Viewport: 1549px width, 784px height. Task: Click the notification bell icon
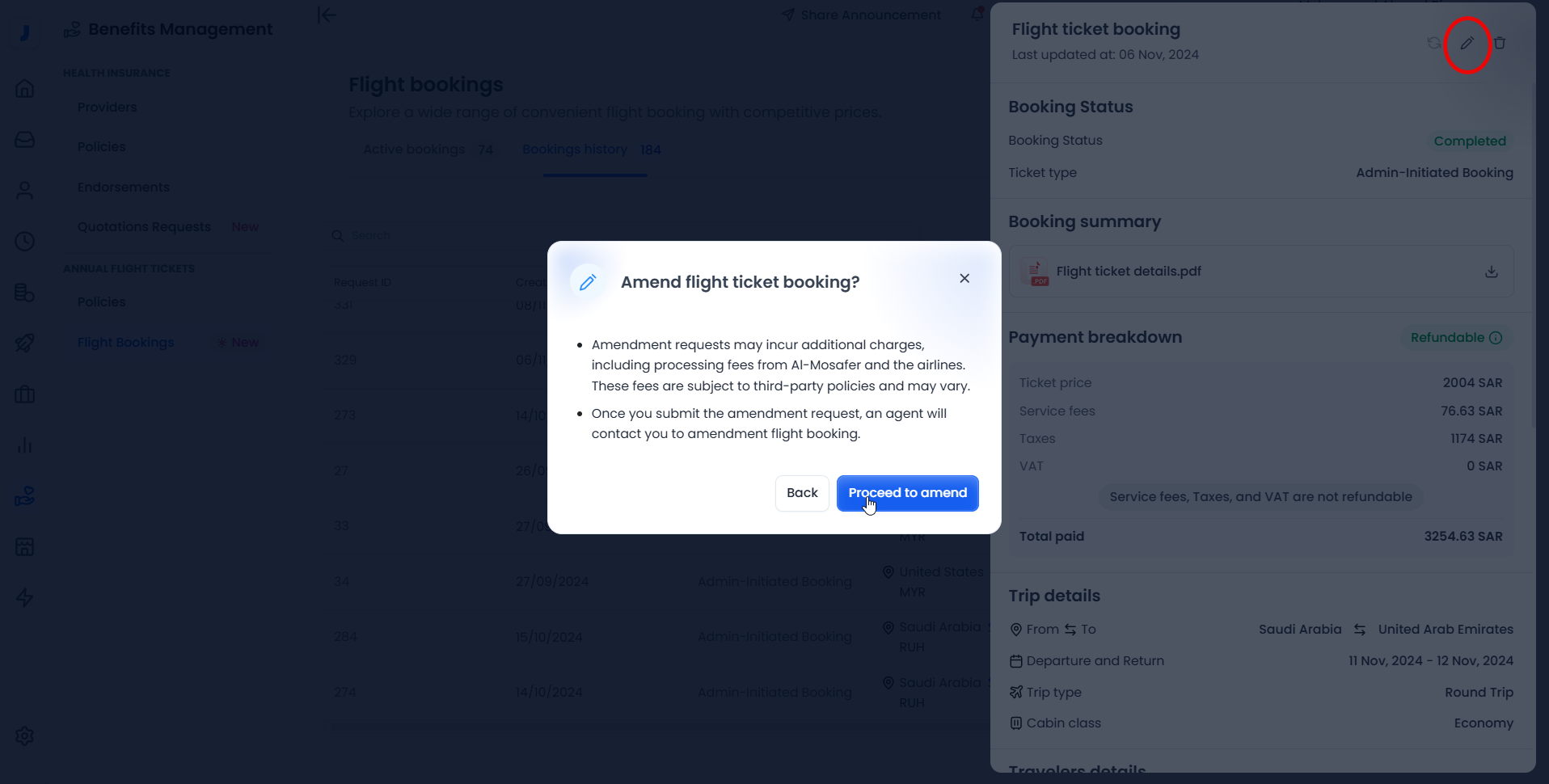point(977,15)
